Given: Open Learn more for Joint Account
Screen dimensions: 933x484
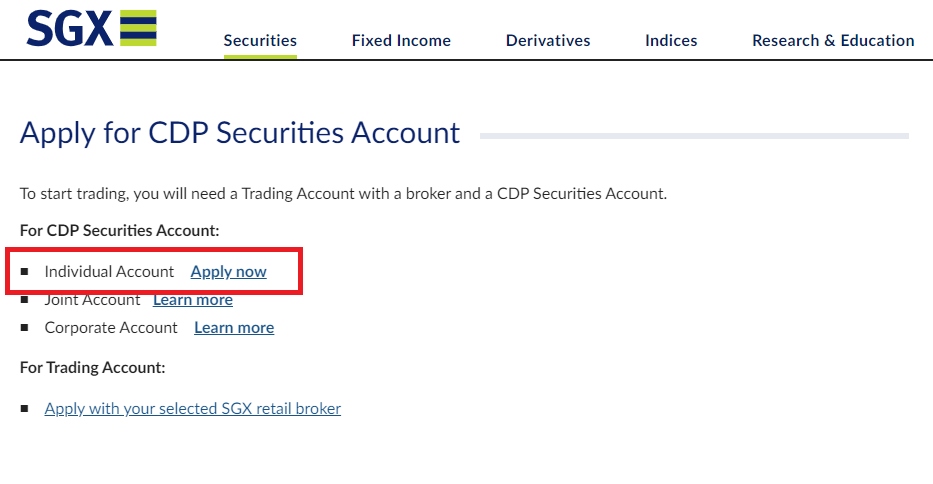Looking at the screenshot, I should [x=193, y=300].
